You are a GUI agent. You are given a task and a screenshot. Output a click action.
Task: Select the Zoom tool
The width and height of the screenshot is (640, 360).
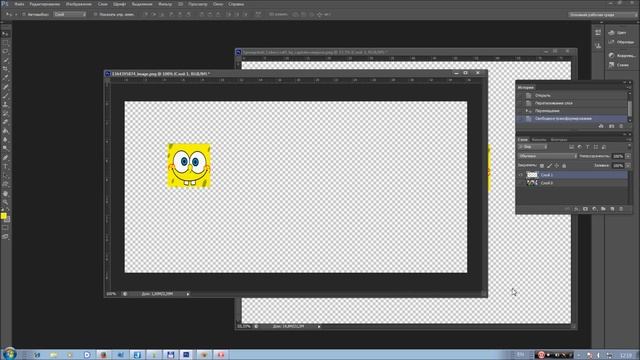(x=5, y=202)
